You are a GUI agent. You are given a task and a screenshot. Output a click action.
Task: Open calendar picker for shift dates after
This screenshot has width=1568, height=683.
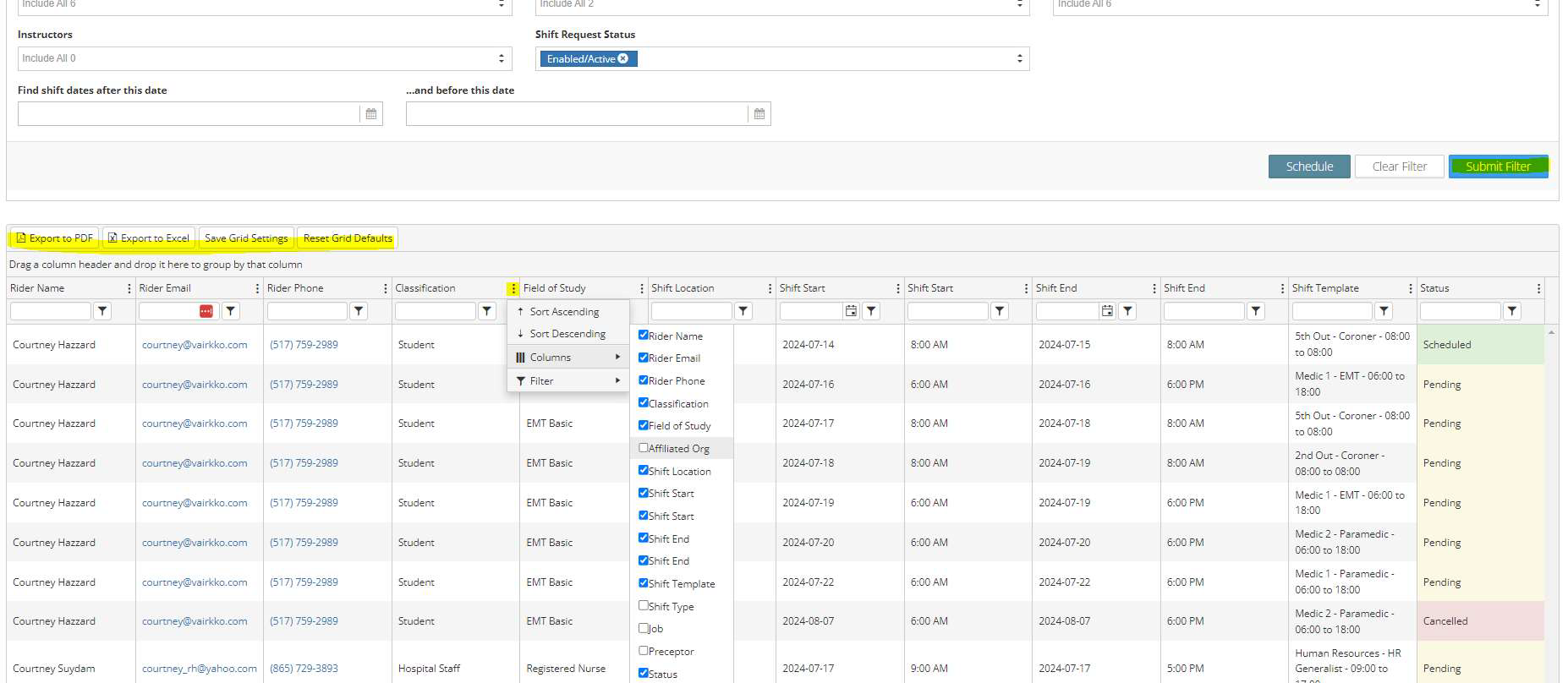click(x=370, y=114)
